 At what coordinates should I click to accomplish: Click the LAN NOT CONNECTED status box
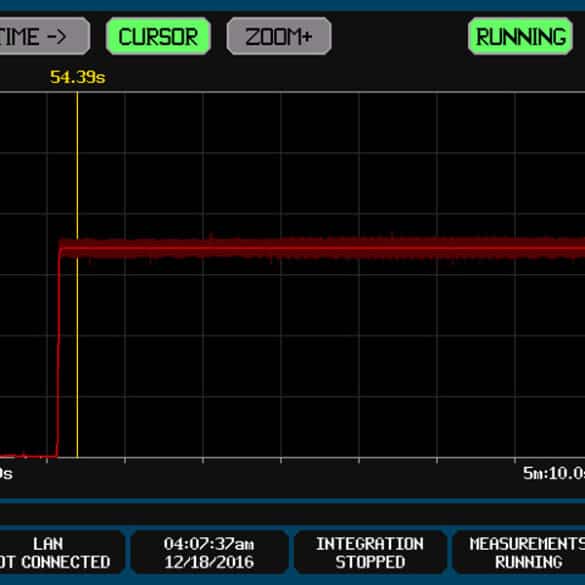(62, 552)
